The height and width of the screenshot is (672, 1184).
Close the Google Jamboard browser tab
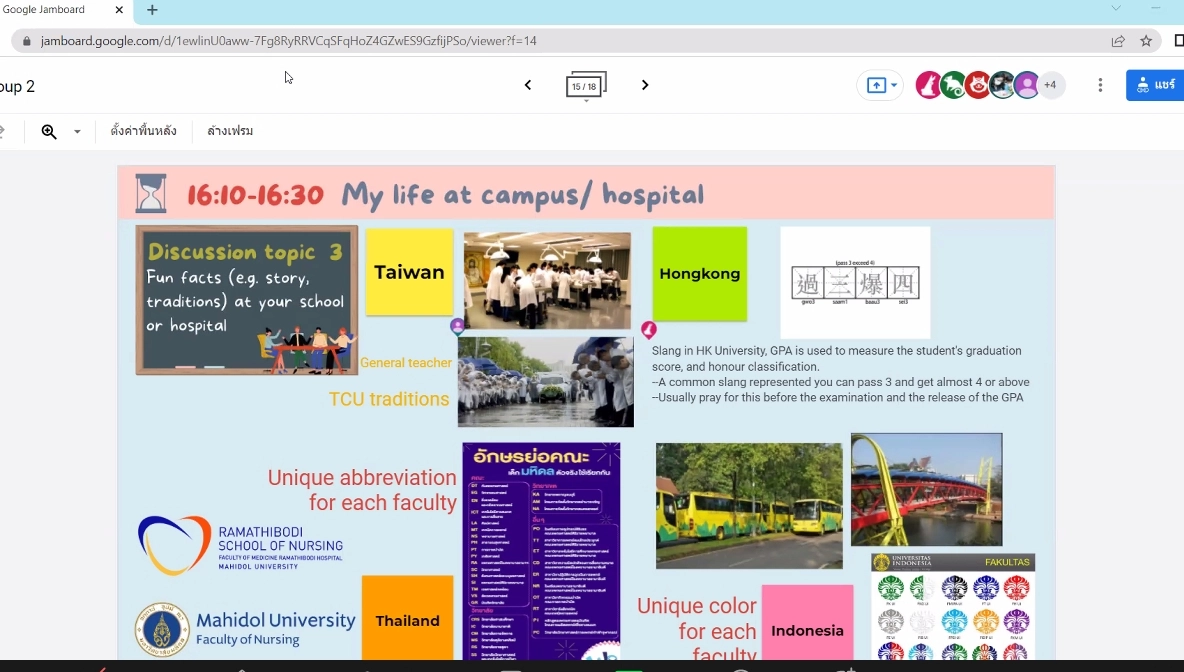(x=119, y=10)
